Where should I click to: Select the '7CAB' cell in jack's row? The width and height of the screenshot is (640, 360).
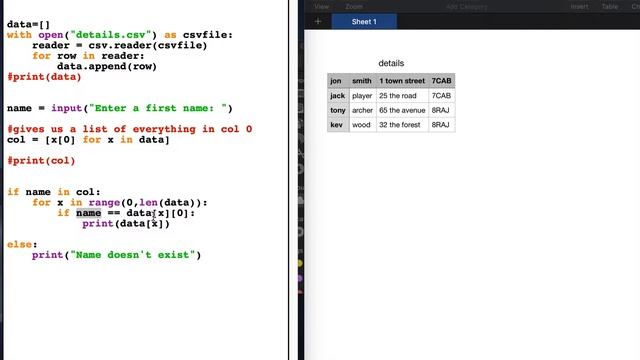click(442, 96)
